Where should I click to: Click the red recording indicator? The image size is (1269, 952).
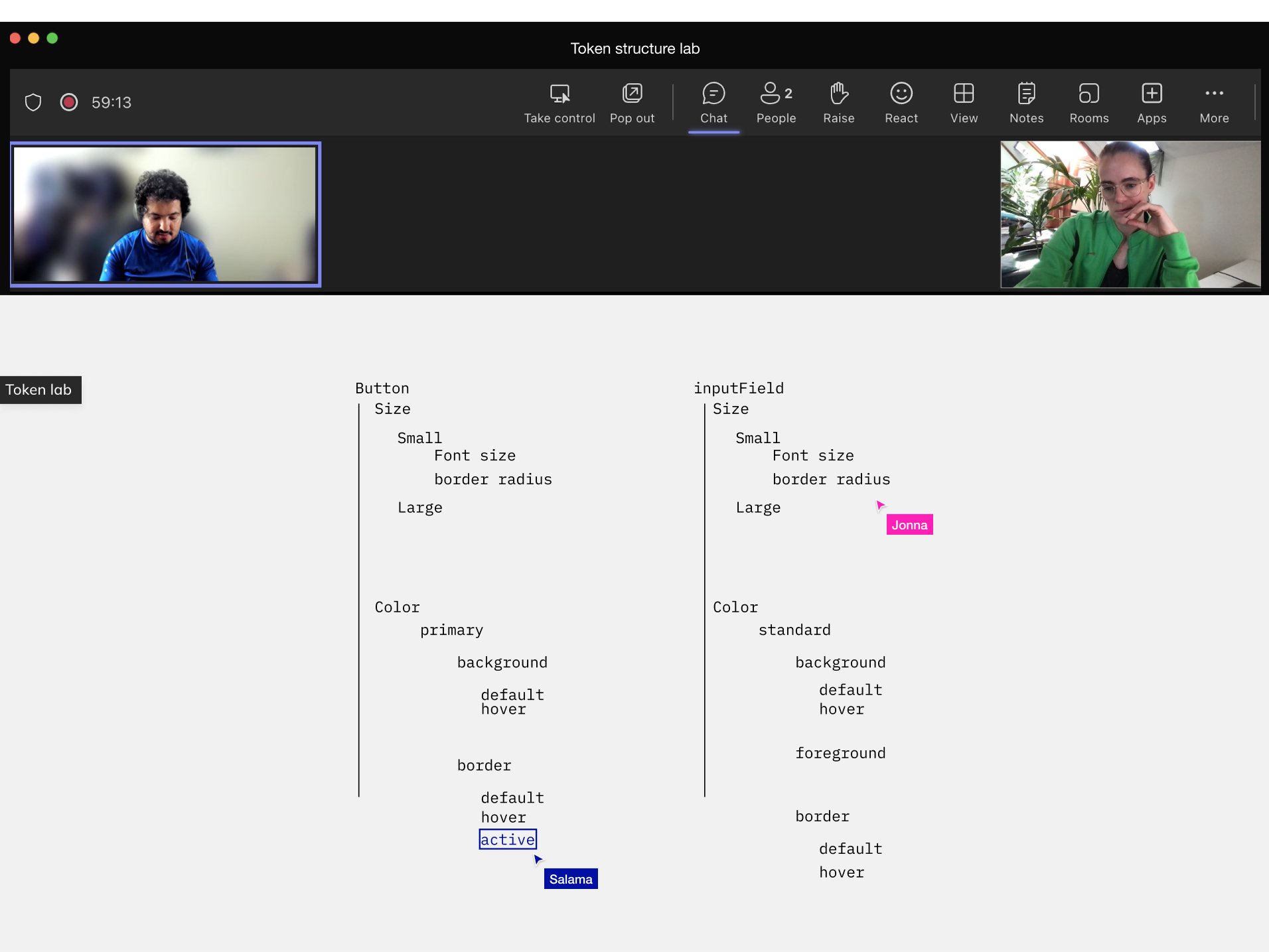click(69, 102)
